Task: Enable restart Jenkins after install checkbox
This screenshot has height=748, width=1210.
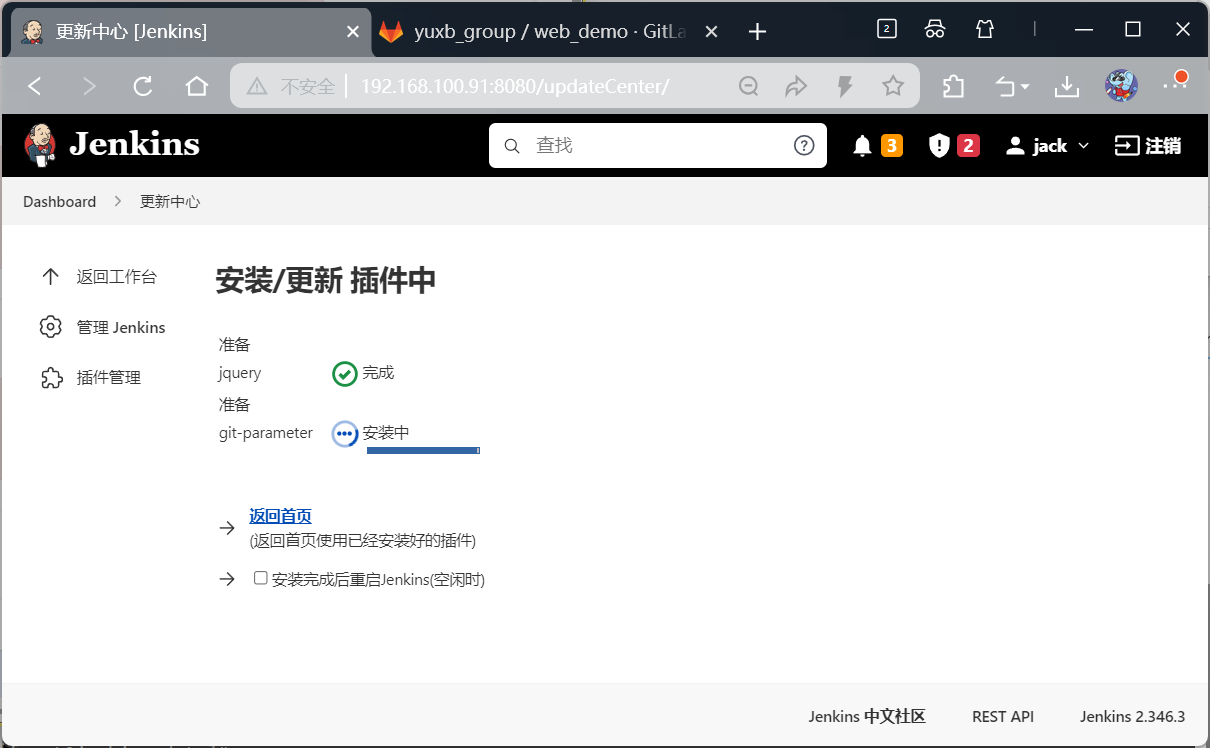Action: (261, 578)
